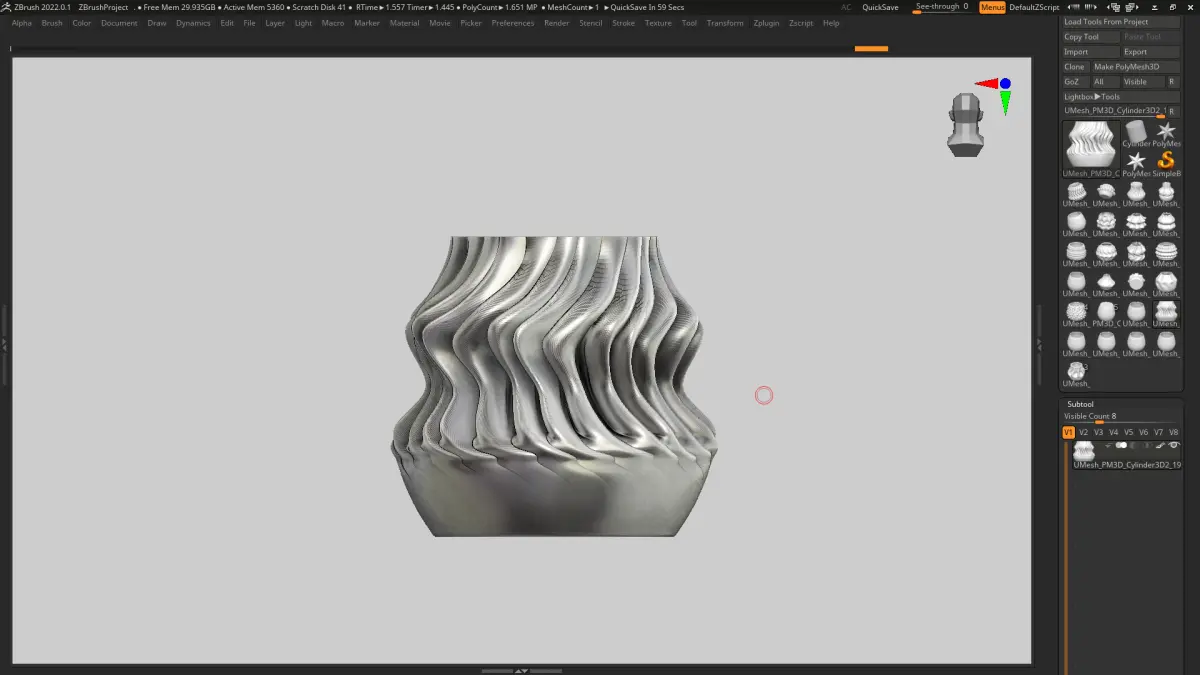Hide ZBrush with the minimize arrow icon
The height and width of the screenshot is (675, 1200).
[1155, 7]
